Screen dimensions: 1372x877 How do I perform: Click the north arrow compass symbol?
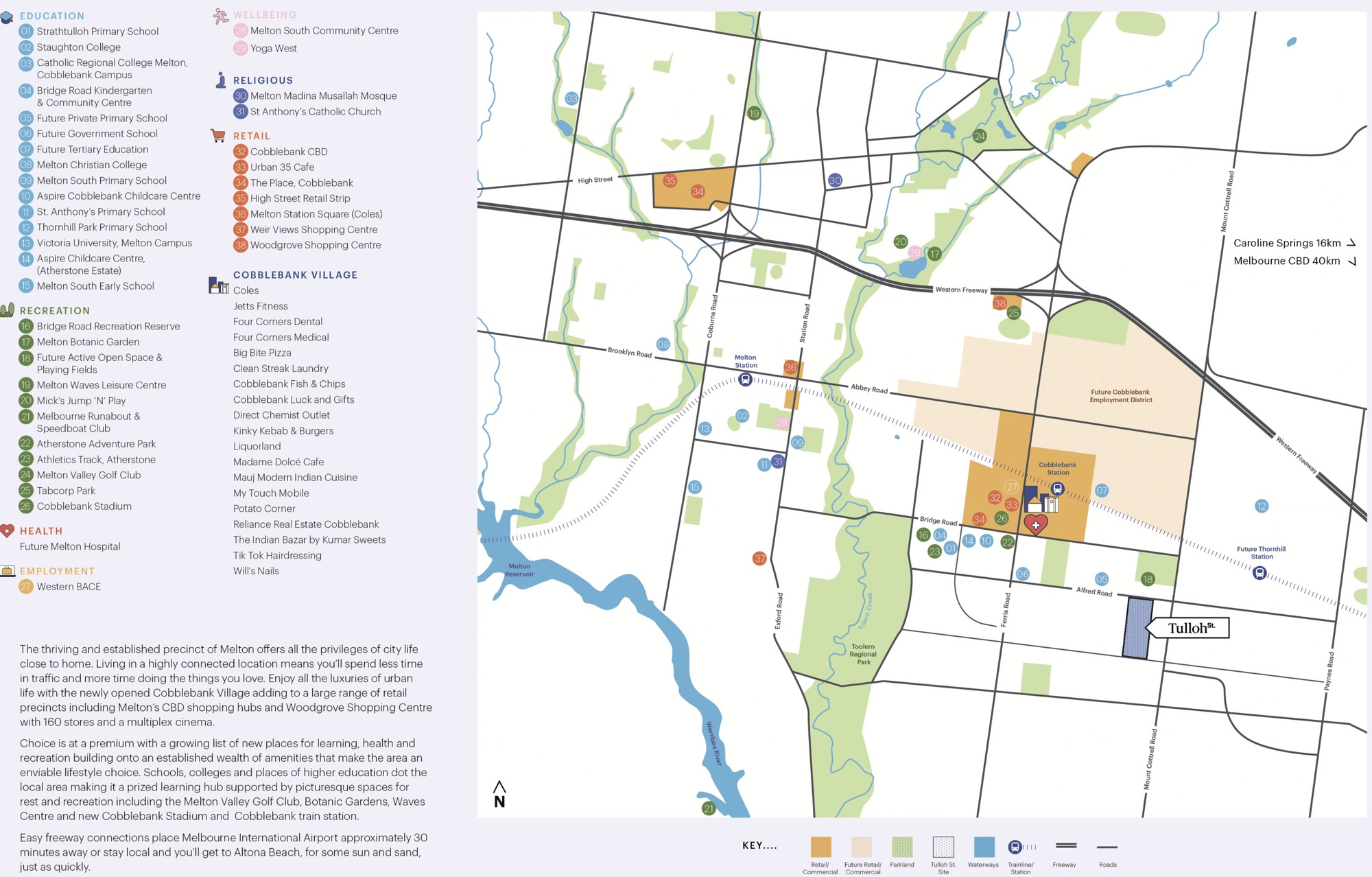(499, 794)
